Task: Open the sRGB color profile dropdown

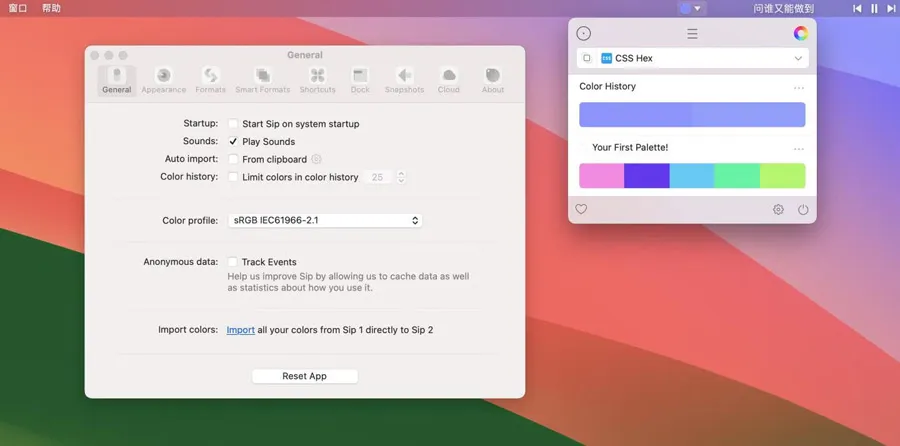Action: coord(325,220)
